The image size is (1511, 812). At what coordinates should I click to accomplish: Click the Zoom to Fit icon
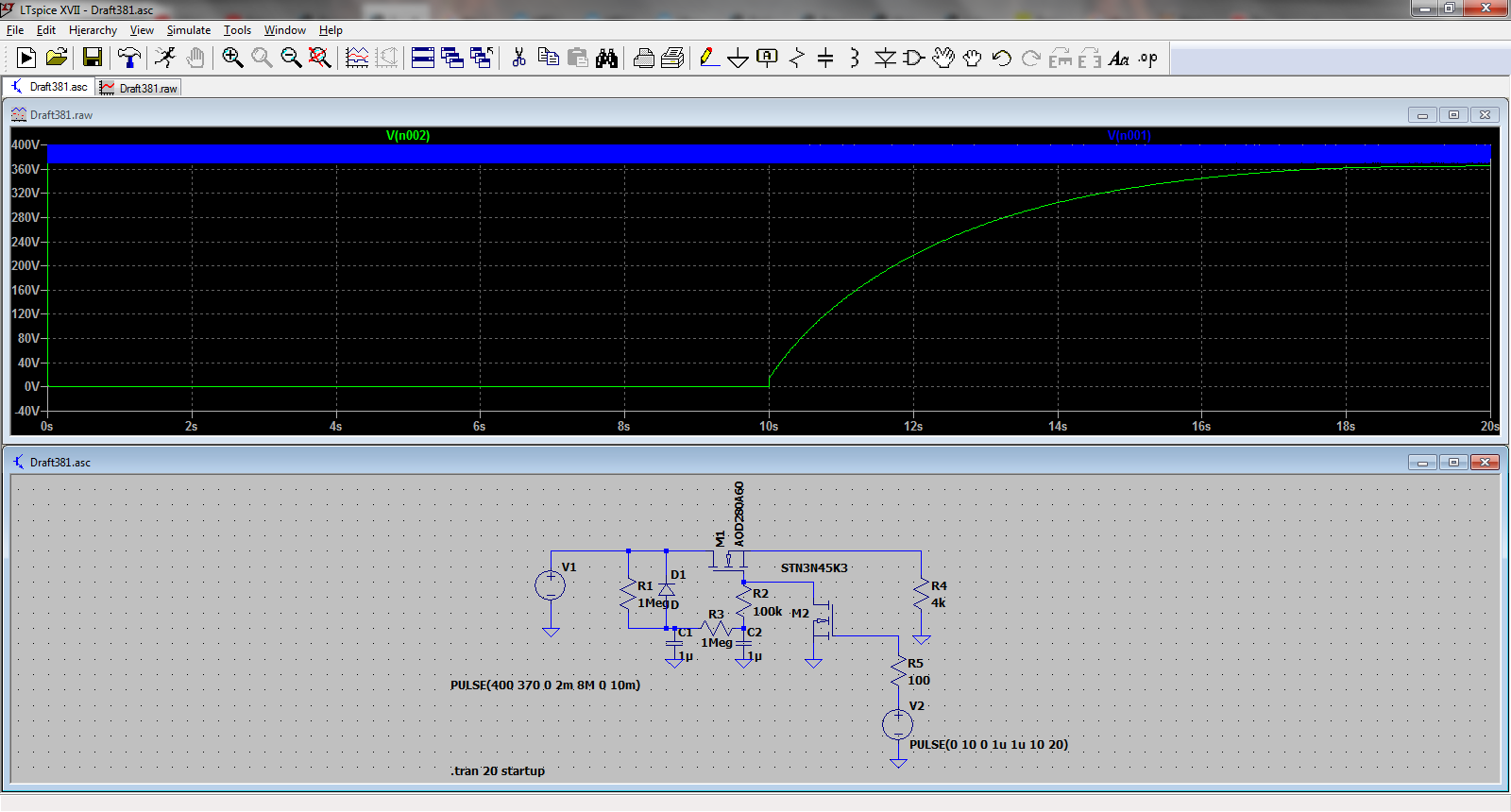point(320,59)
